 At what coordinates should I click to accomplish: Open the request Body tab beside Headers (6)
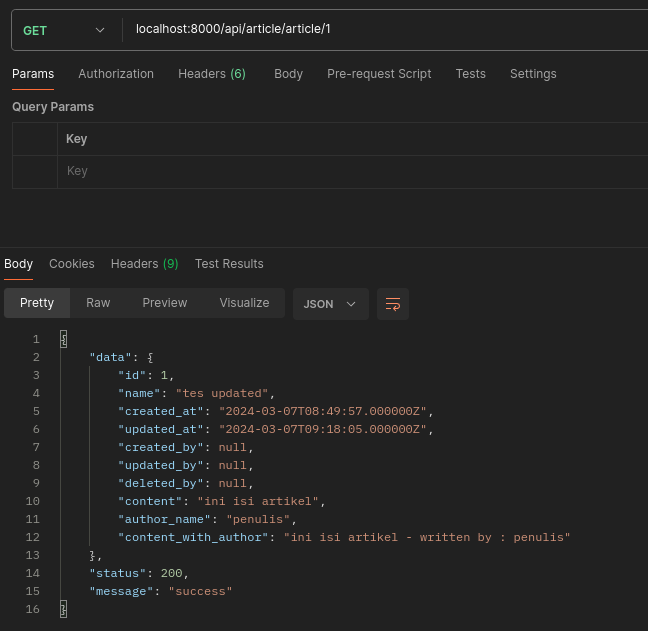(288, 74)
